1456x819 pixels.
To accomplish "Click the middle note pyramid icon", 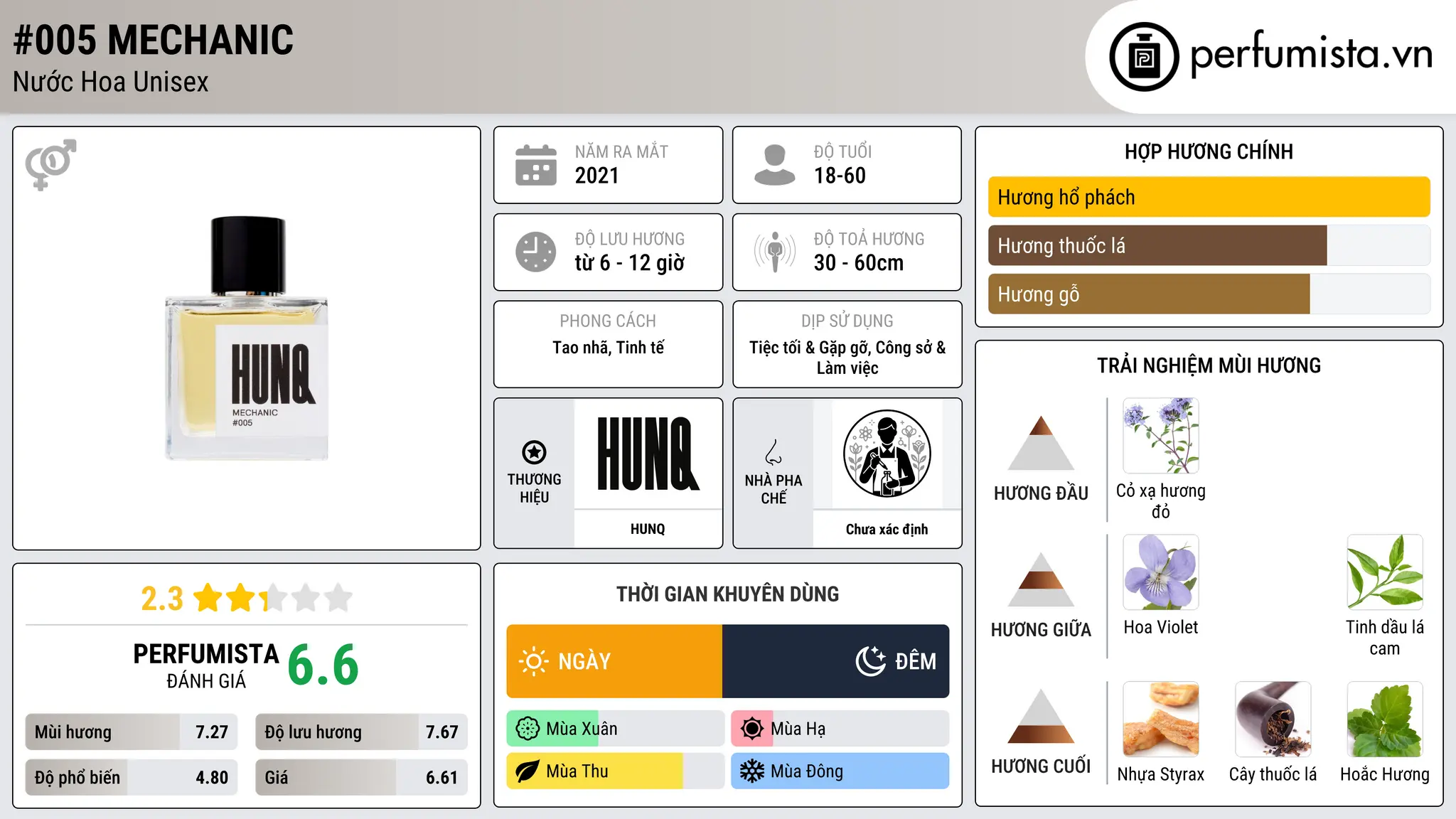I will click(x=1041, y=579).
